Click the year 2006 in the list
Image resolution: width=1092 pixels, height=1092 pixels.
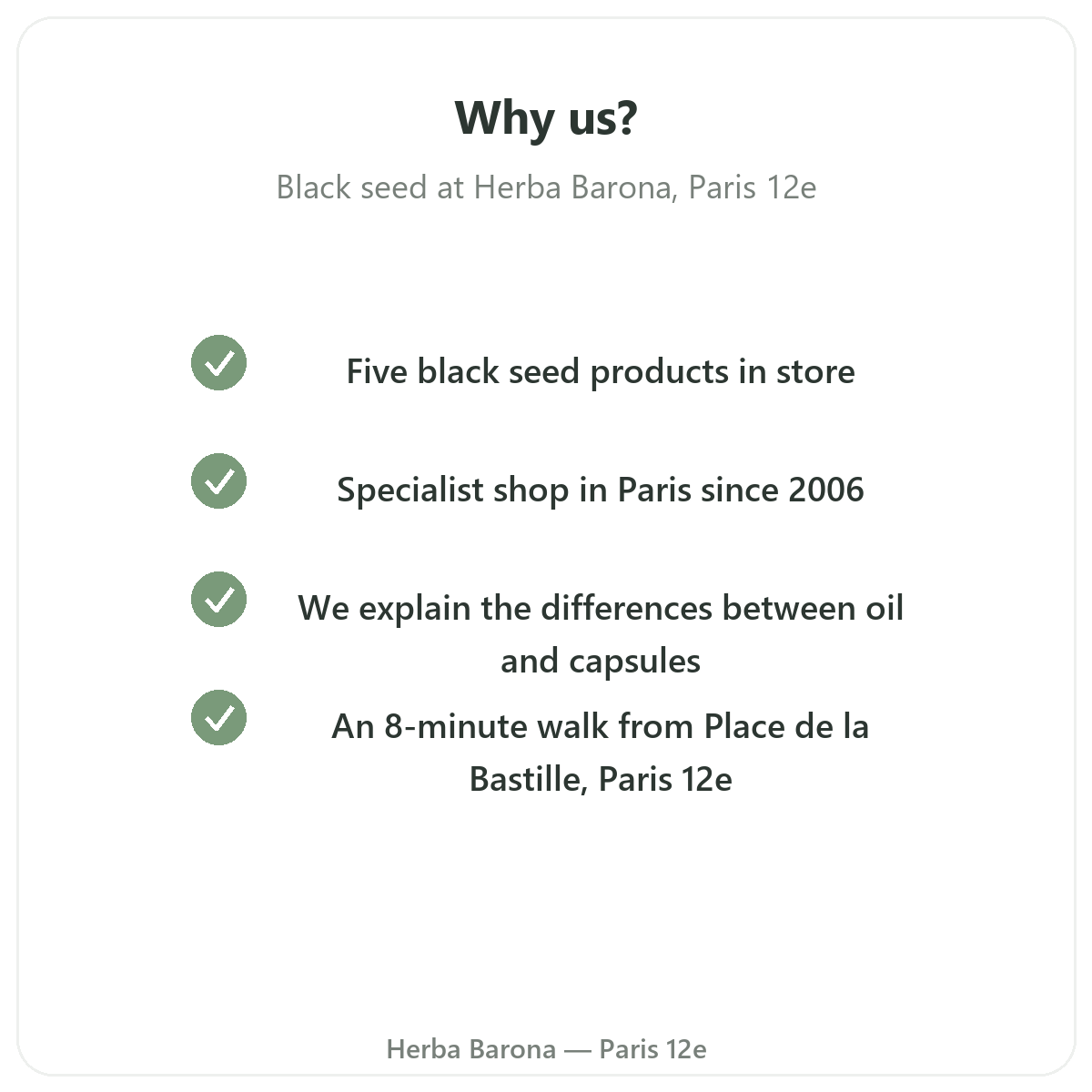(826, 490)
